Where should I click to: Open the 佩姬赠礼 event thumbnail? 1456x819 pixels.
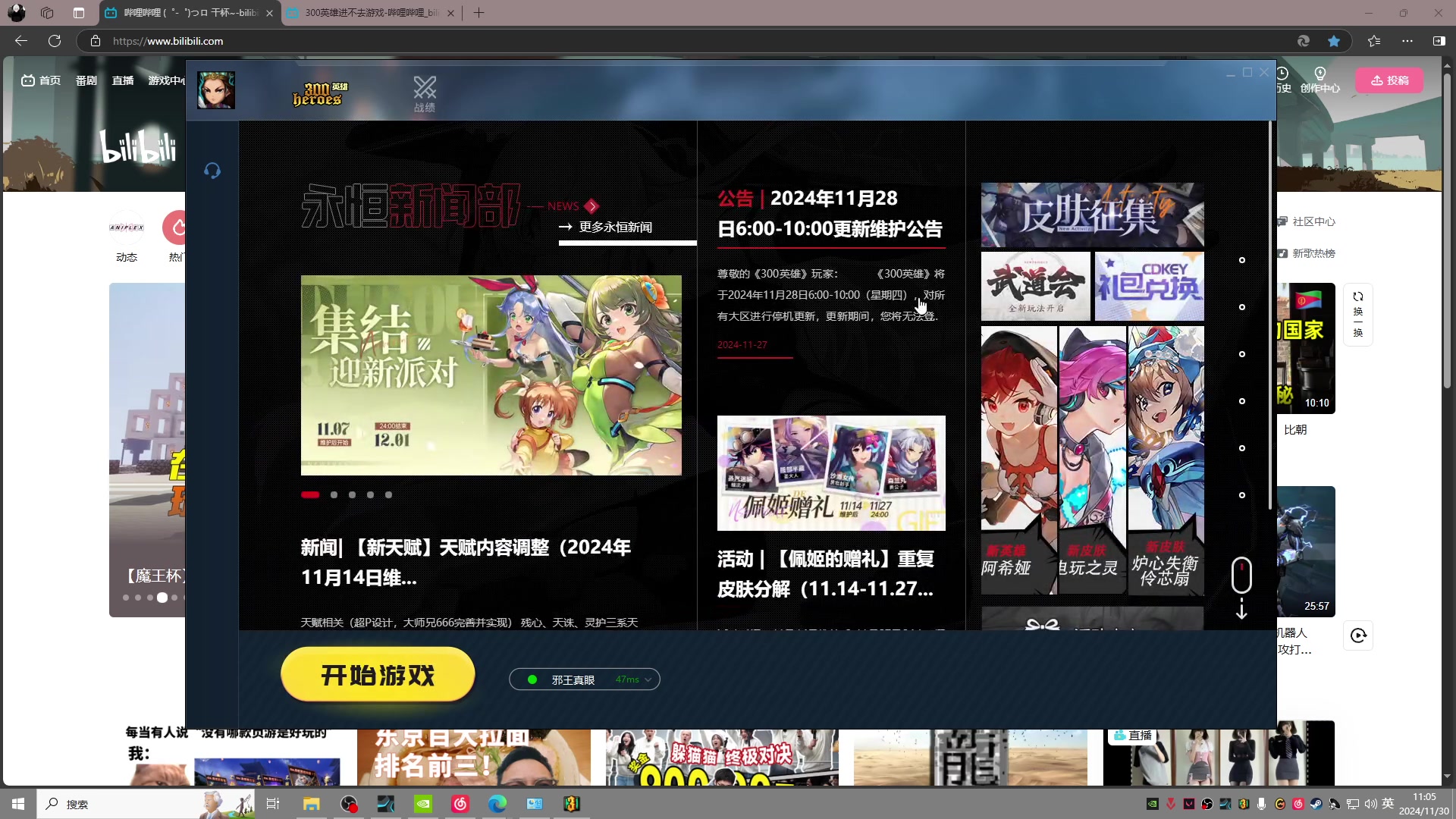coord(831,473)
